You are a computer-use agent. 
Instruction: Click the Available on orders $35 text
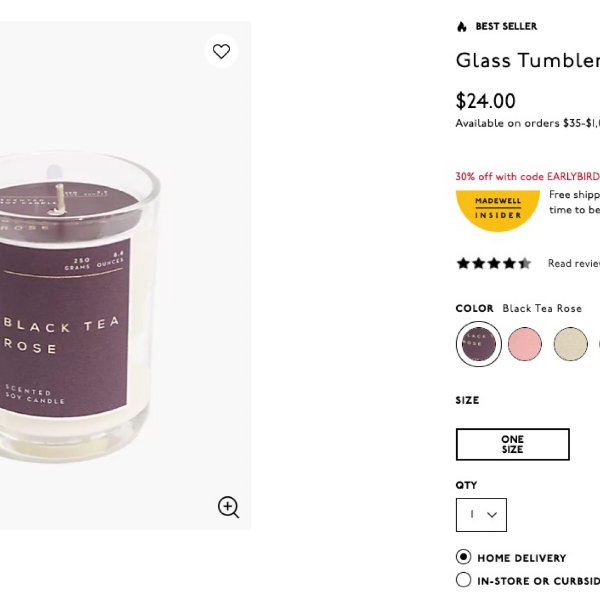(x=528, y=123)
